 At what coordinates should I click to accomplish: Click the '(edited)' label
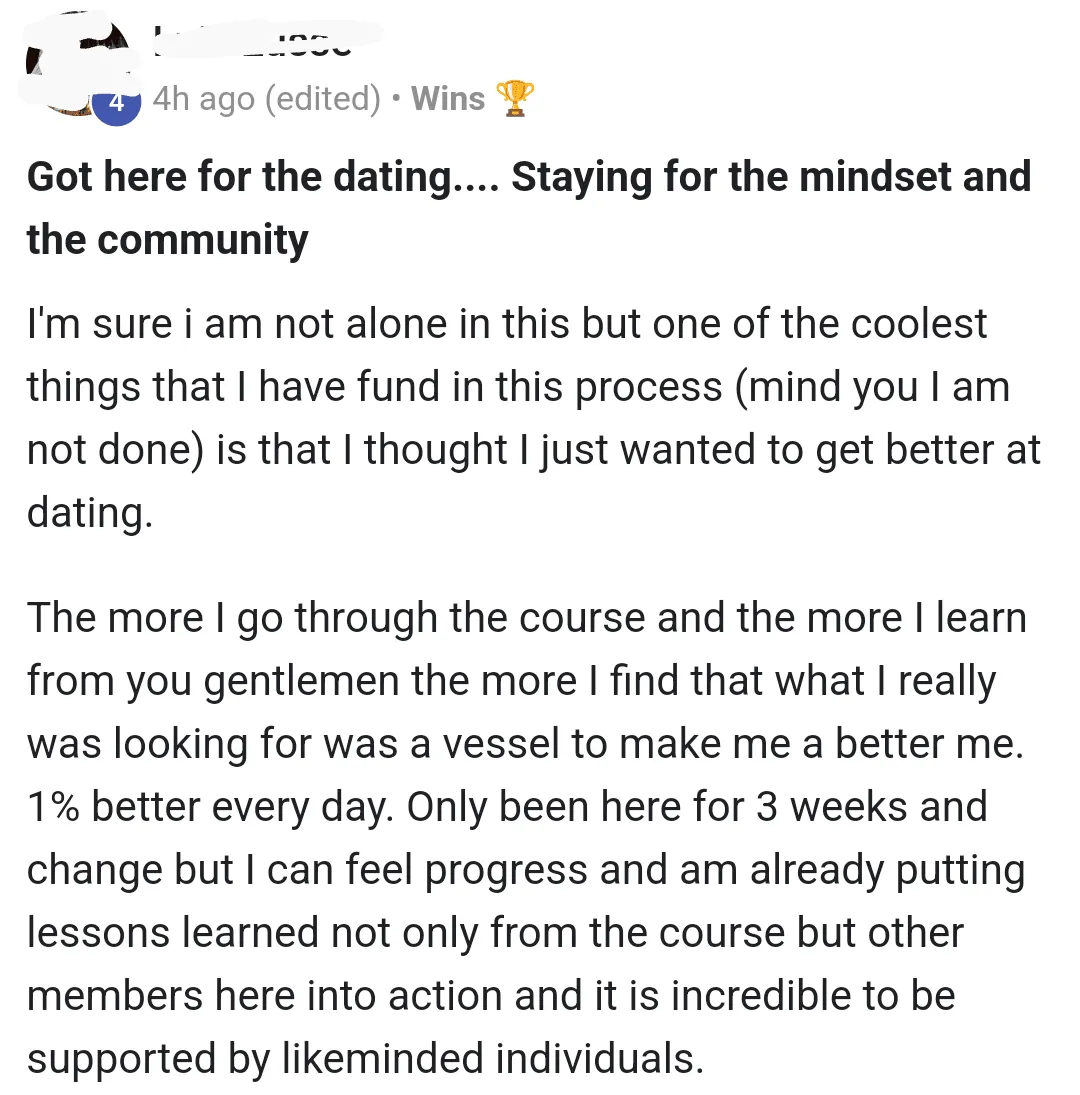322,98
